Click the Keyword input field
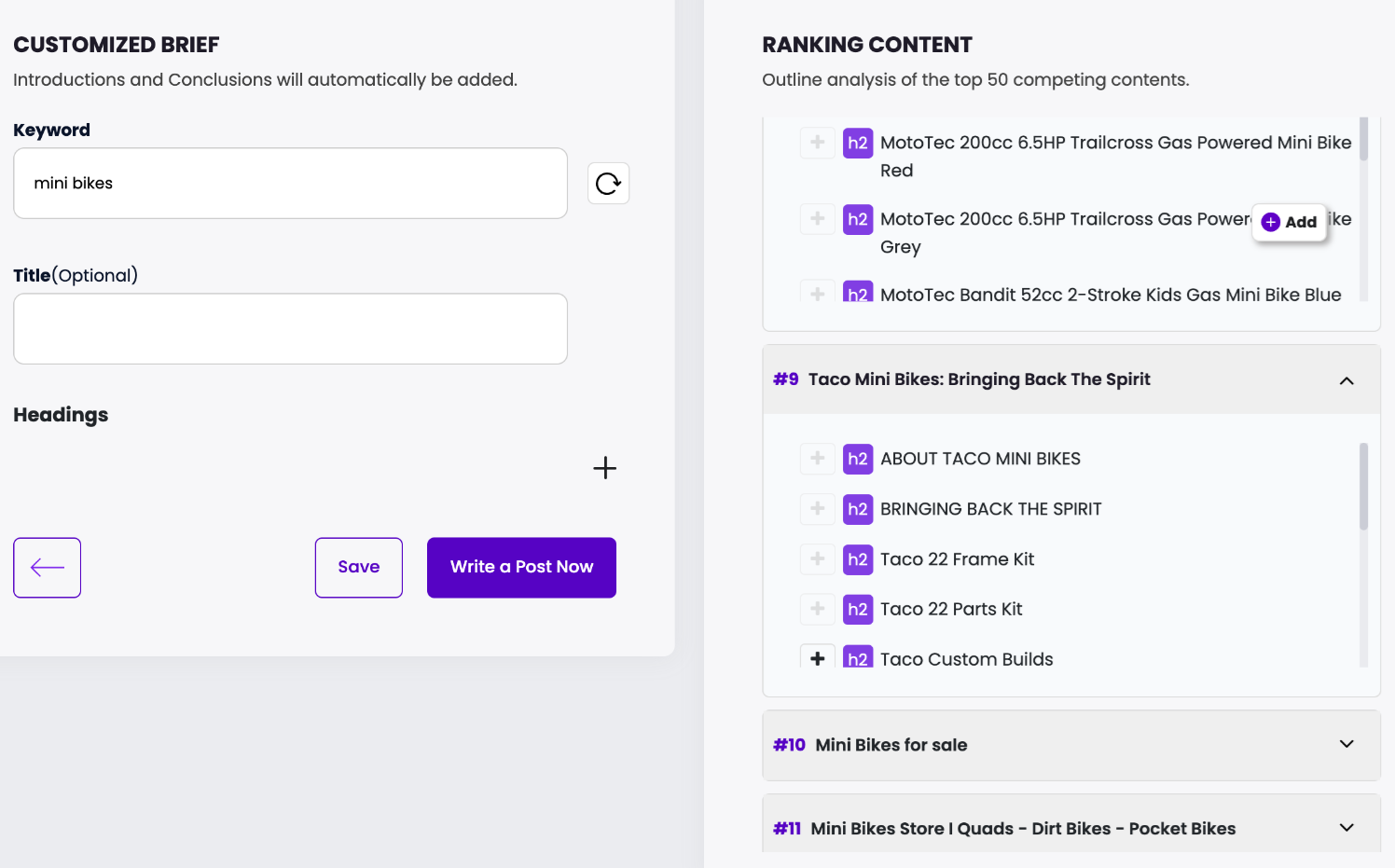This screenshot has width=1395, height=868. pyautogui.click(x=290, y=184)
